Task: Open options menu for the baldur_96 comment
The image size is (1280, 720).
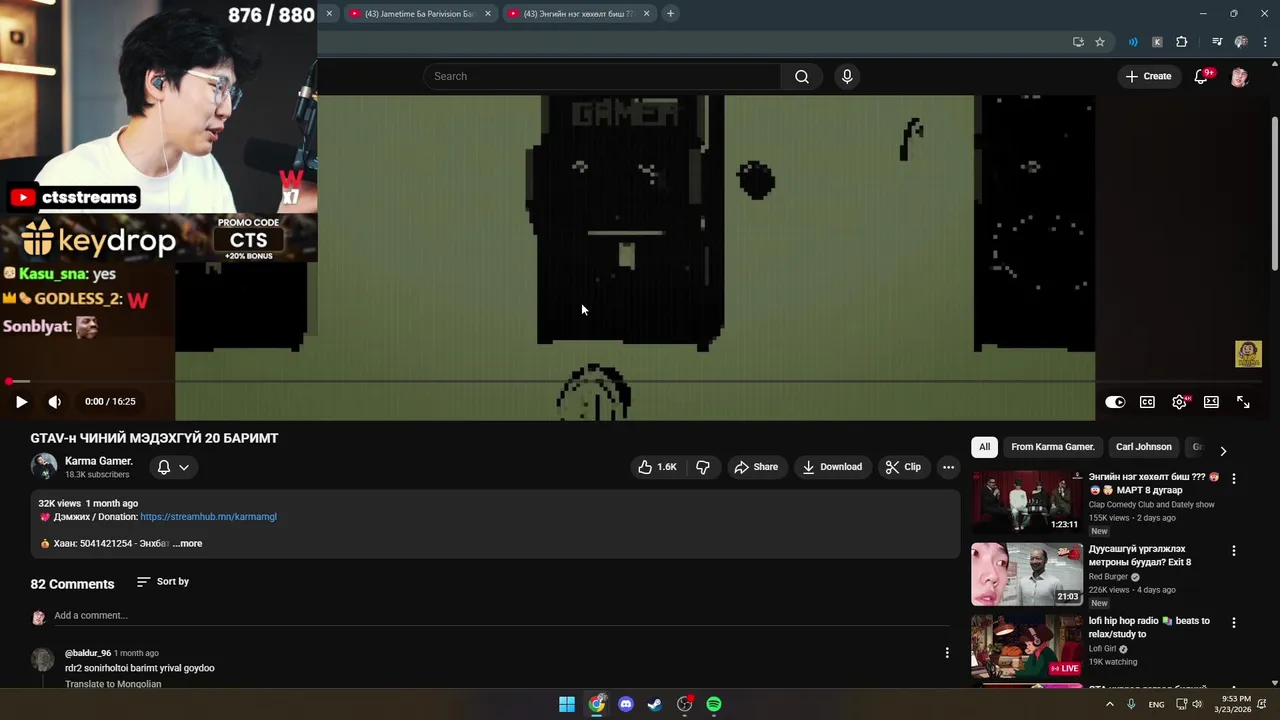Action: pos(947,653)
